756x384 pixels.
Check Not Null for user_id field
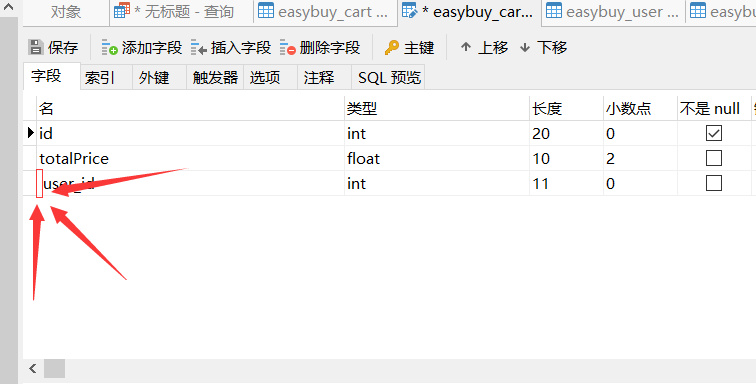point(714,183)
